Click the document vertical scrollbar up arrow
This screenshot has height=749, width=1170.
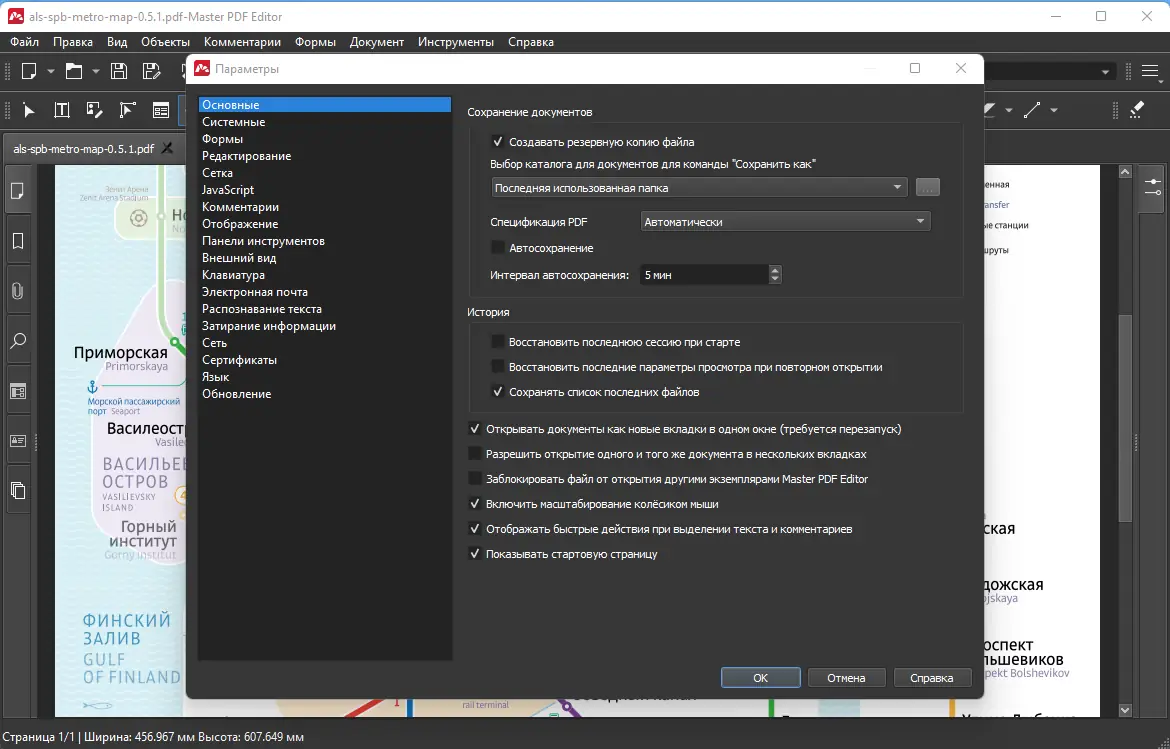1125,172
